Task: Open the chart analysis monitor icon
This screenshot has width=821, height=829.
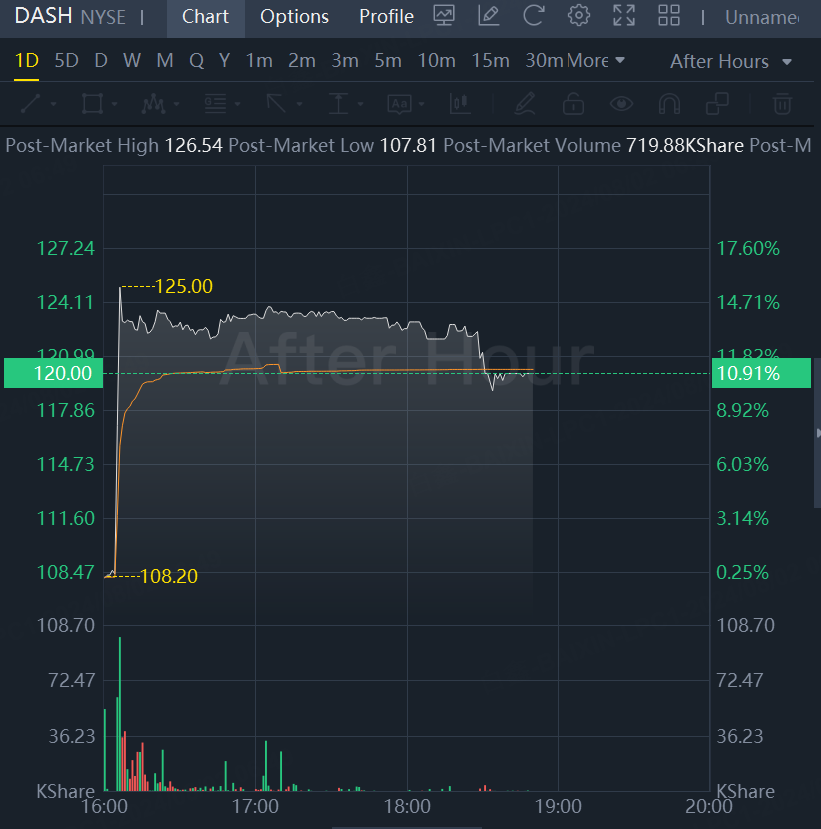Action: point(444,16)
